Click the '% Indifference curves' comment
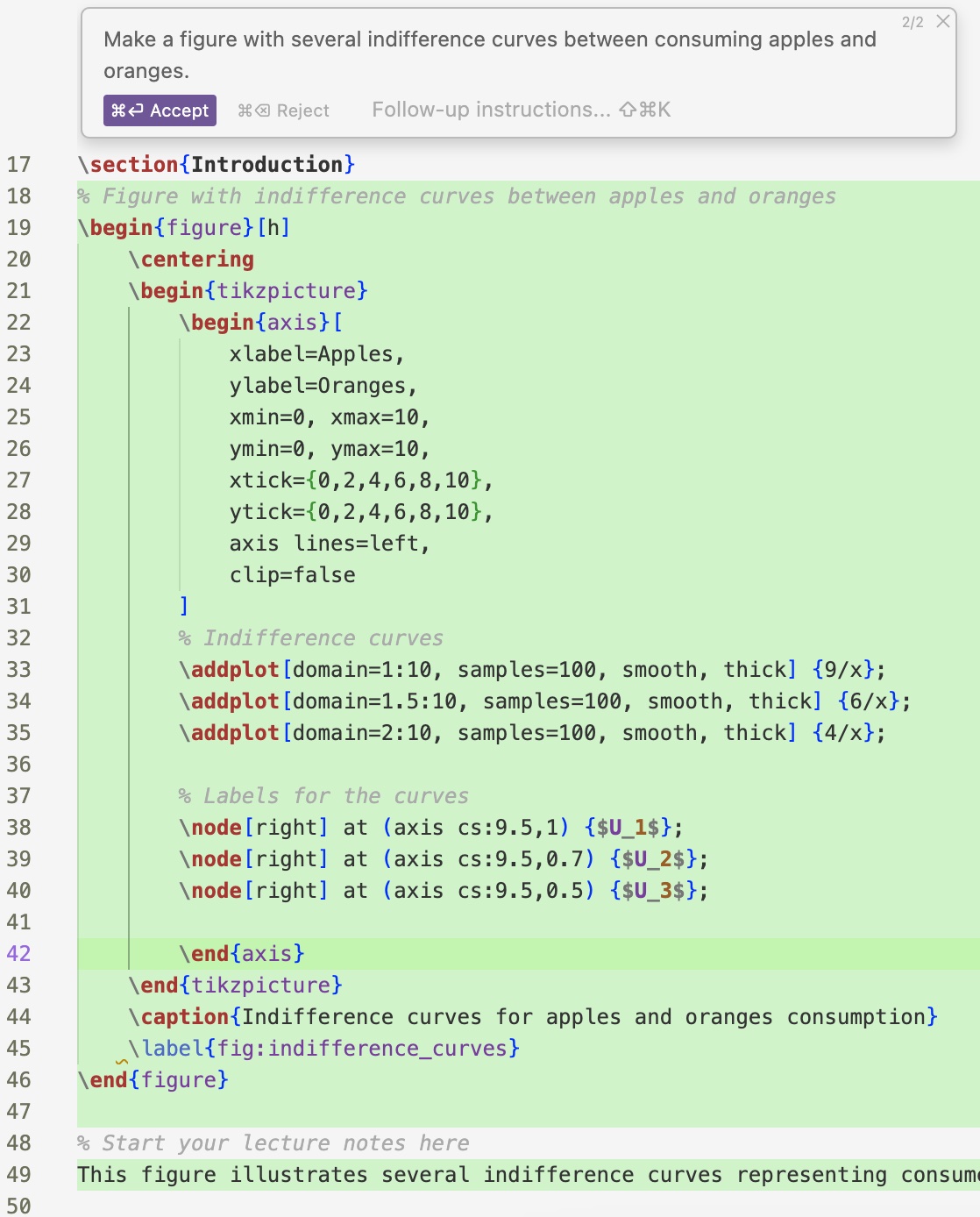Viewport: 980px width, 1217px height. (311, 637)
